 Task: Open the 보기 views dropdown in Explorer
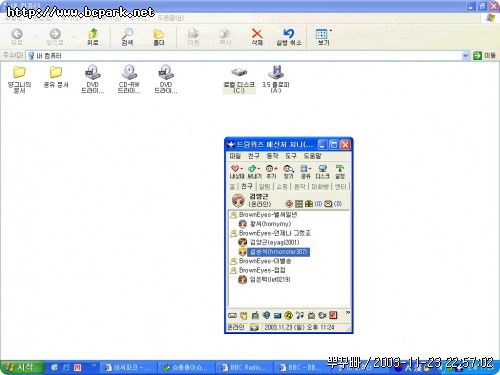(323, 37)
